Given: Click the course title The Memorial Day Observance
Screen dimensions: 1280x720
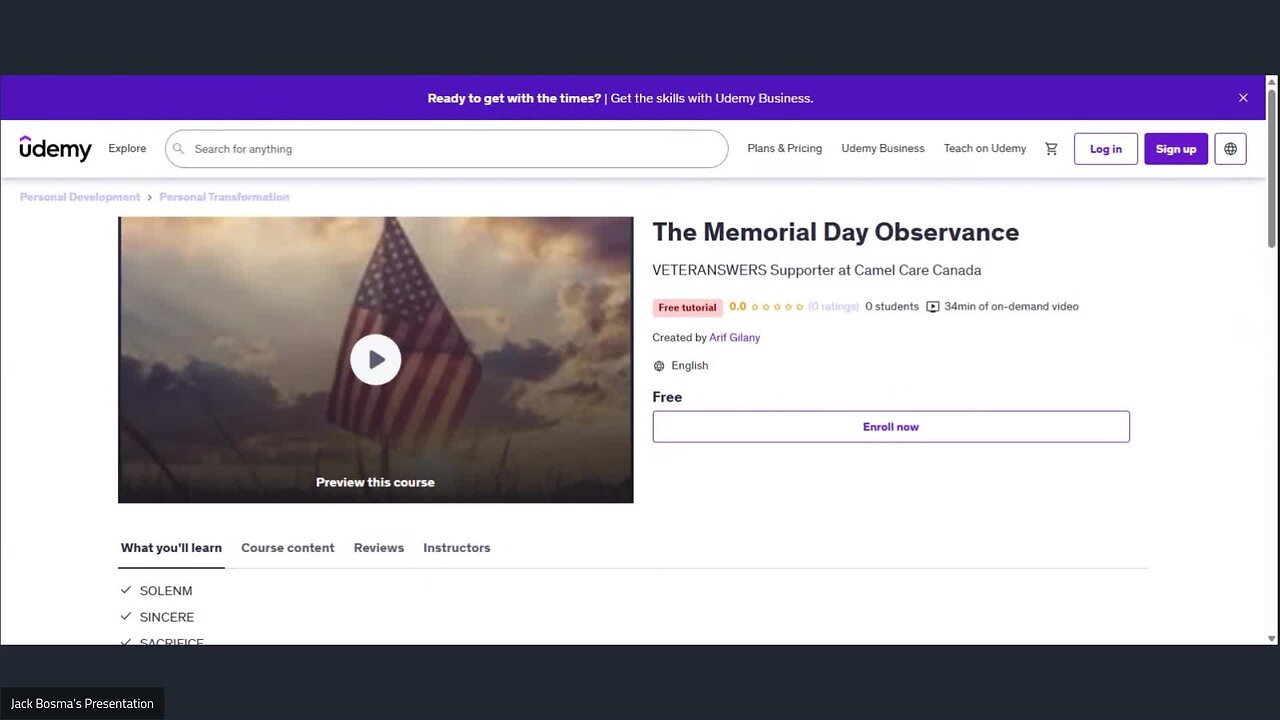Looking at the screenshot, I should [x=836, y=232].
